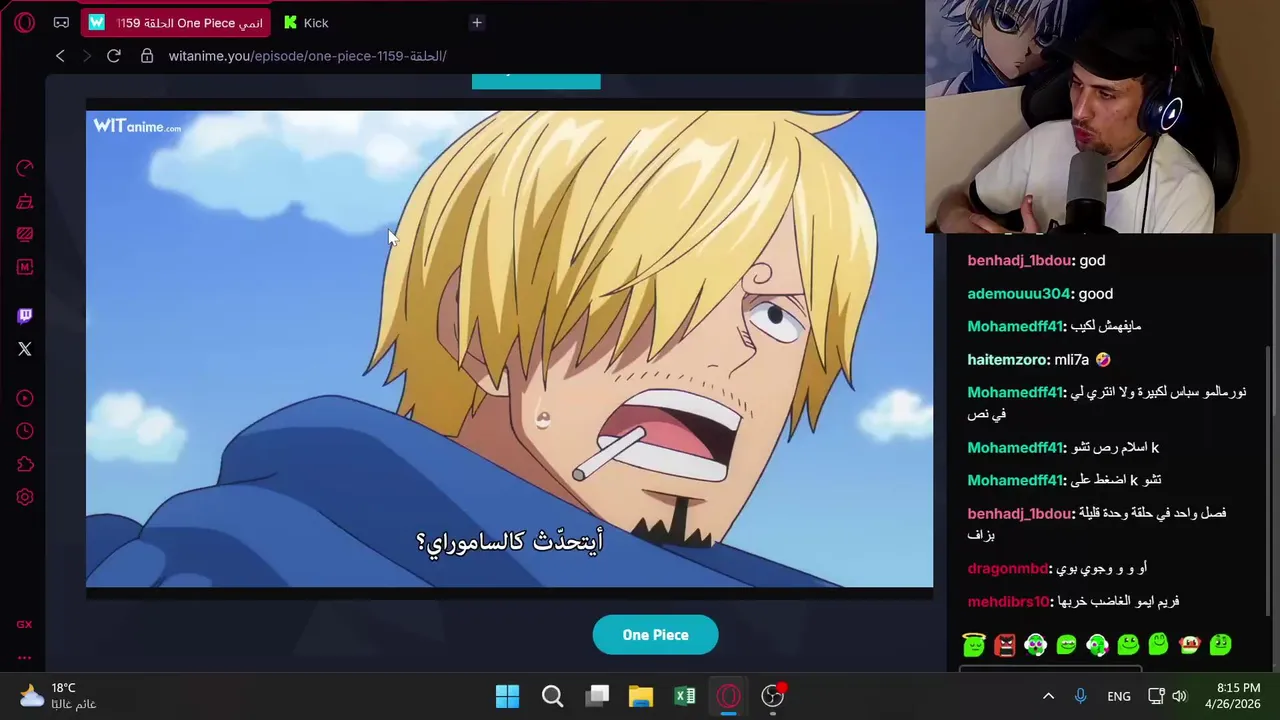Open GX Cleaner sidebar icon
This screenshot has height=720, width=1280.
[x=25, y=201]
